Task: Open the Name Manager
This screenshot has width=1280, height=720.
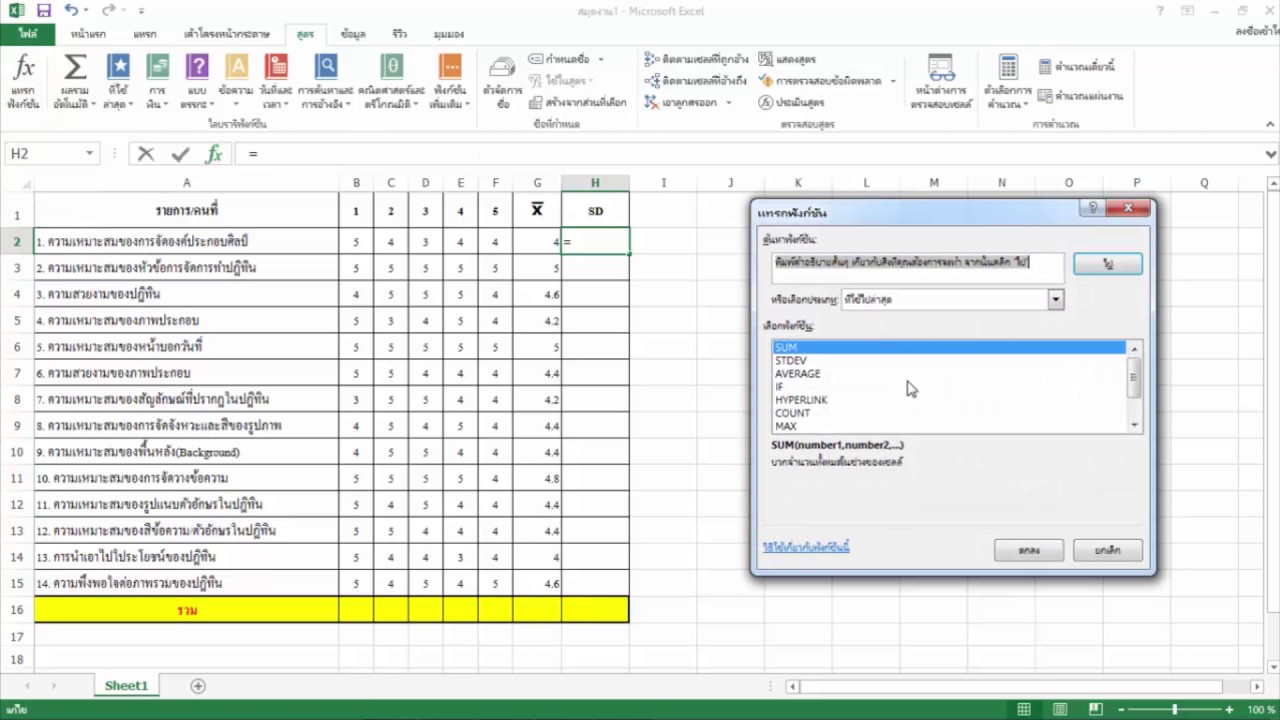Action: (501, 82)
